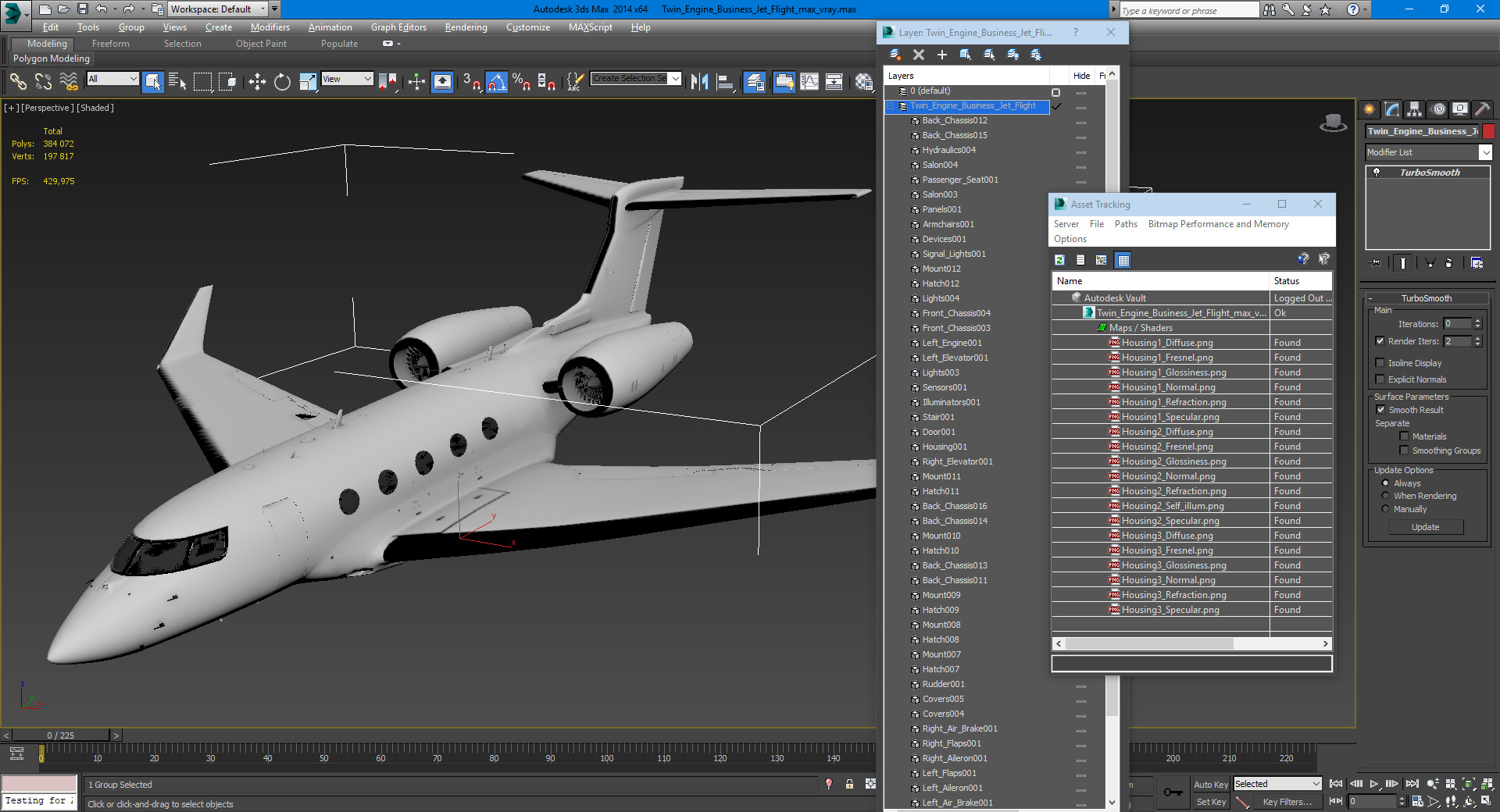Screen dimensions: 1500x812
Task: Toggle Percent Snap in toolbar
Action: click(x=522, y=81)
